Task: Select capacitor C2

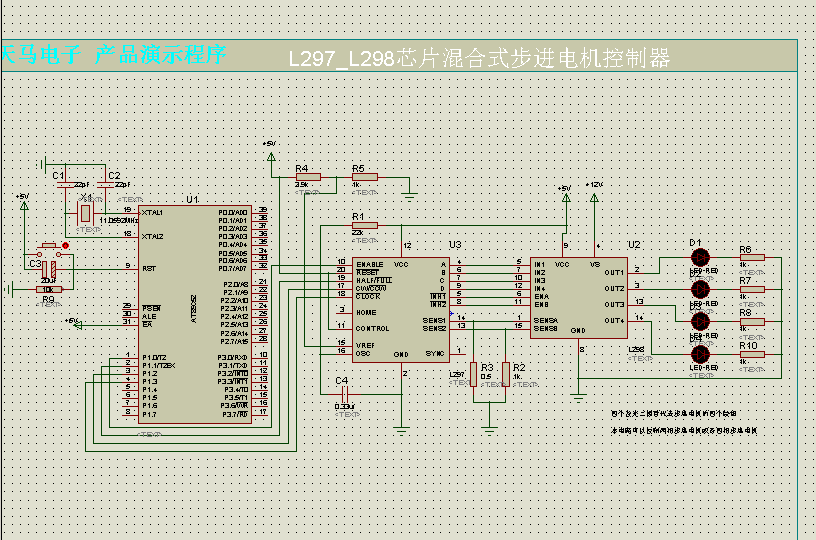Action: point(106,185)
